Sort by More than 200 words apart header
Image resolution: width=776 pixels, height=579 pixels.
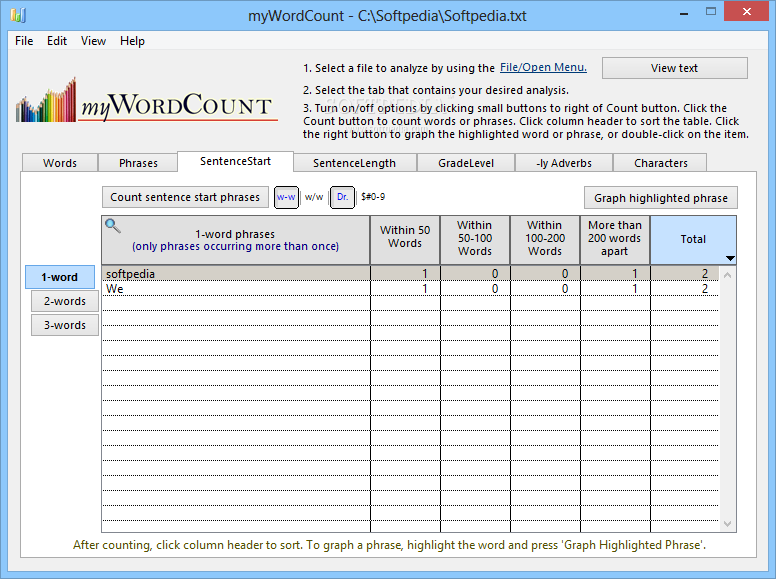(x=615, y=240)
